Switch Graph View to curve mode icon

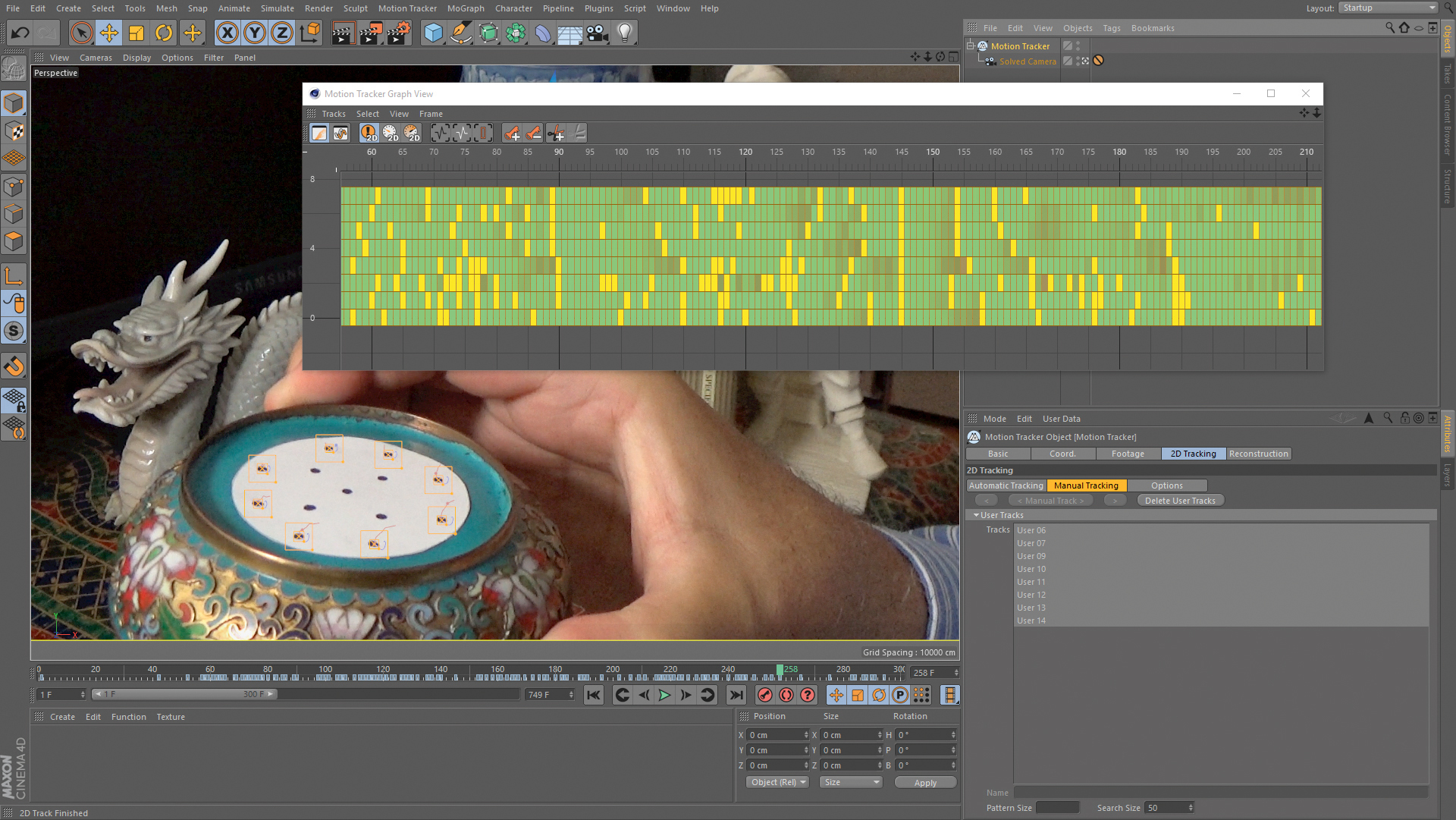(x=340, y=133)
